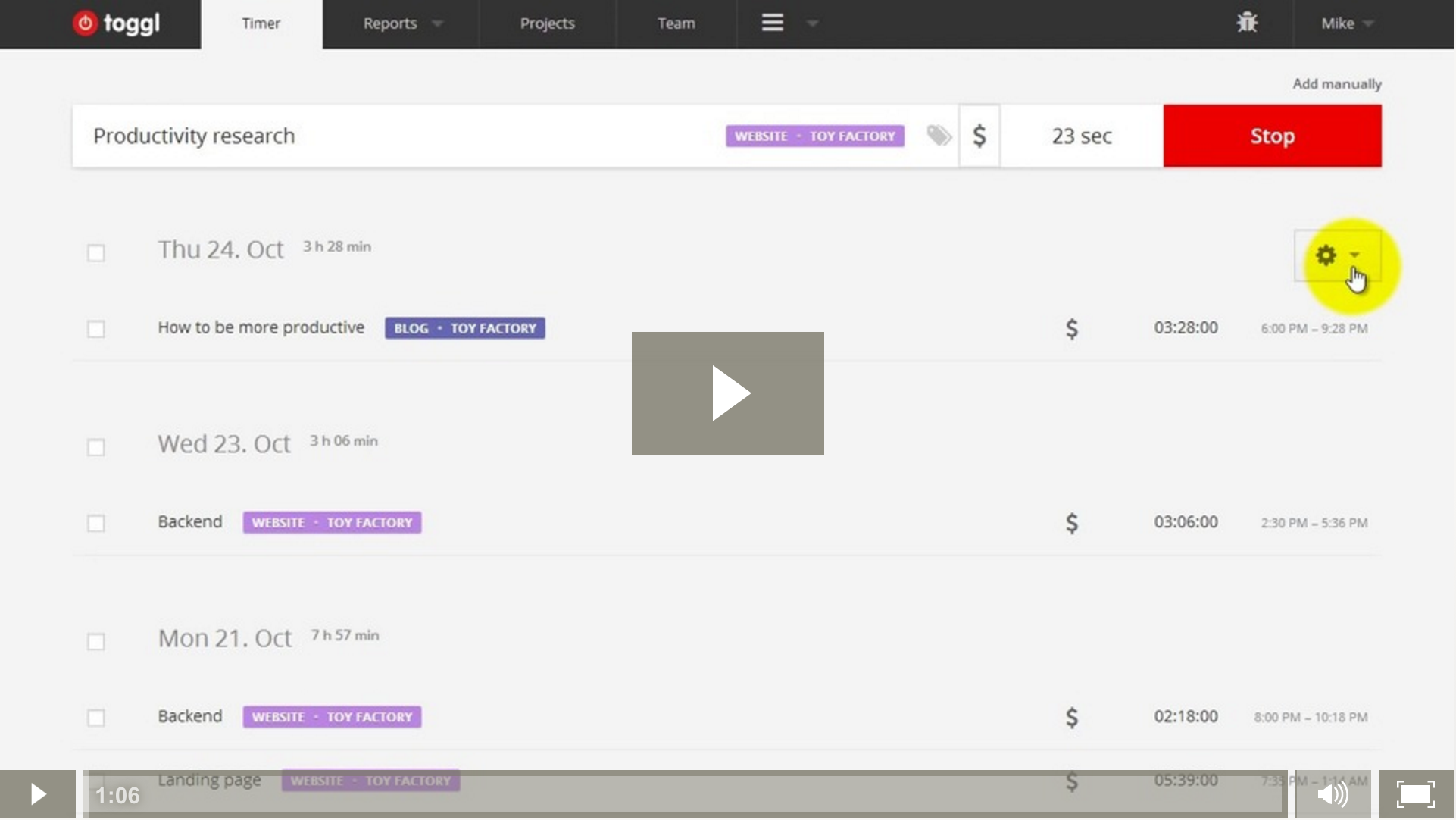Open the tags icon in timer bar
This screenshot has height=820, width=1456.
click(x=939, y=136)
